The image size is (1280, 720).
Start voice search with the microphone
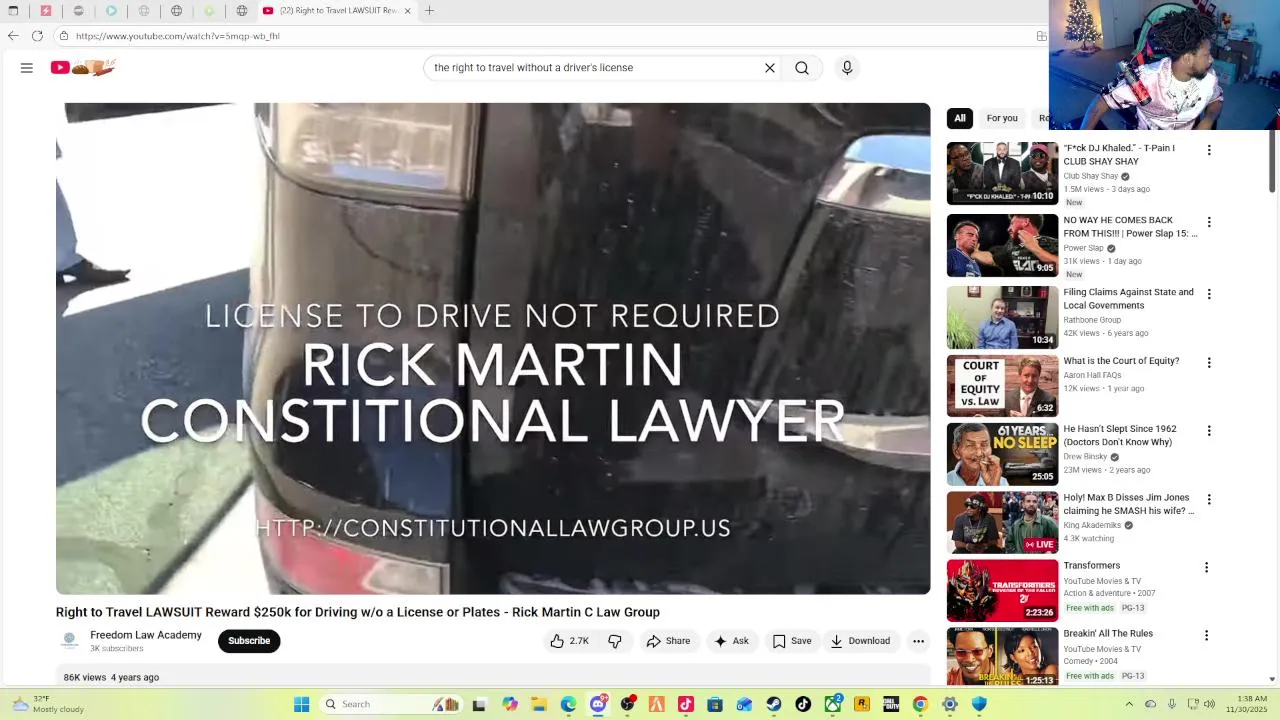tap(847, 68)
